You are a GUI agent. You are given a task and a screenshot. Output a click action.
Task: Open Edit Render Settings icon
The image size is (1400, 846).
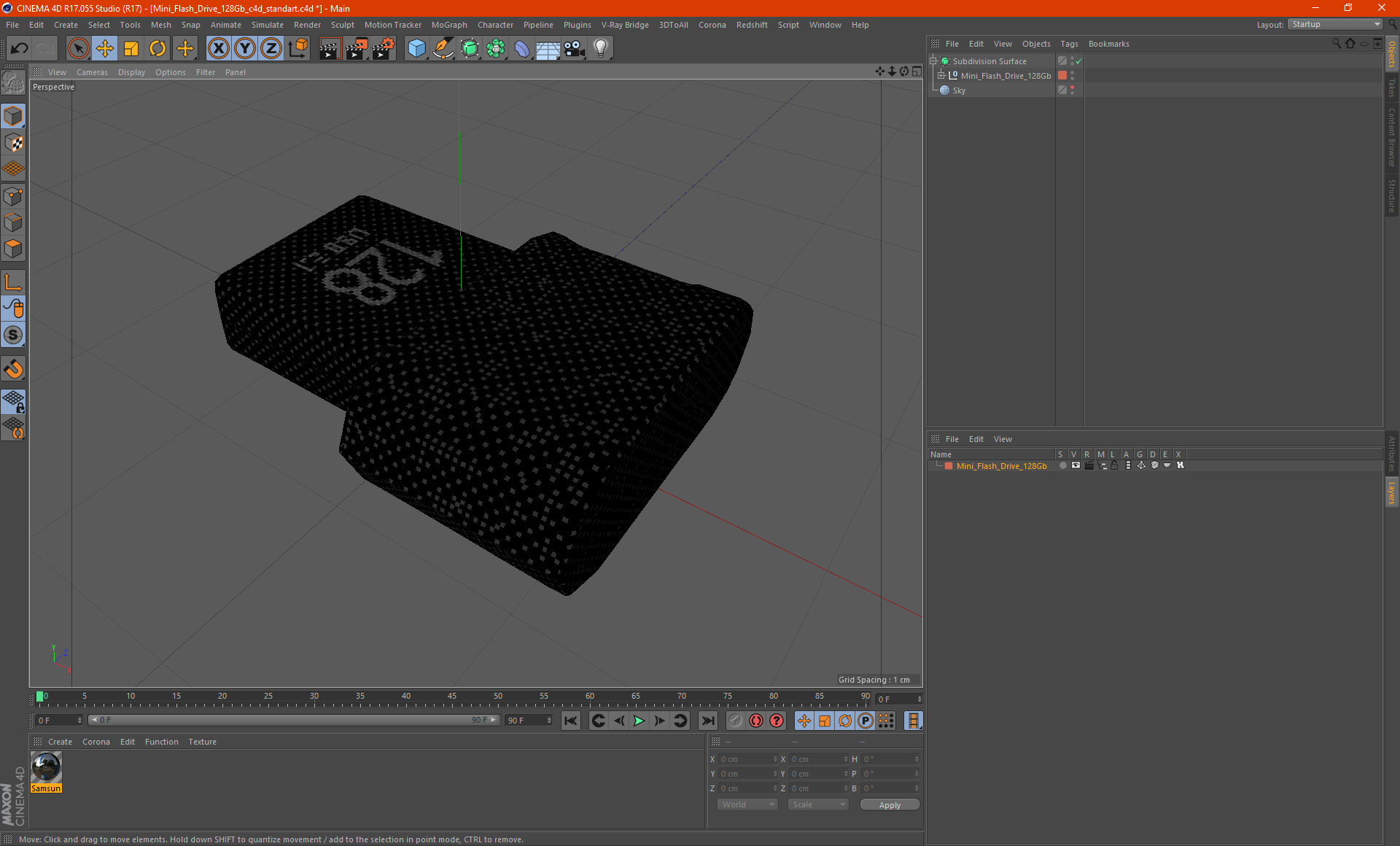pos(384,48)
